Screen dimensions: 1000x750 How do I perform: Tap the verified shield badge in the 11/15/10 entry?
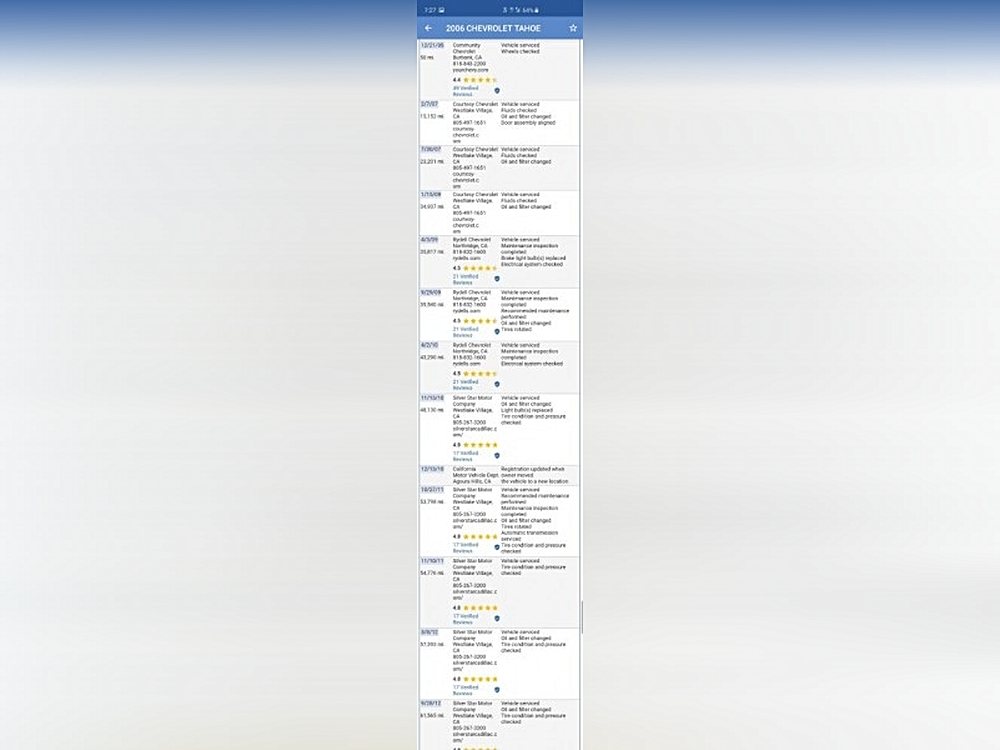[497, 455]
